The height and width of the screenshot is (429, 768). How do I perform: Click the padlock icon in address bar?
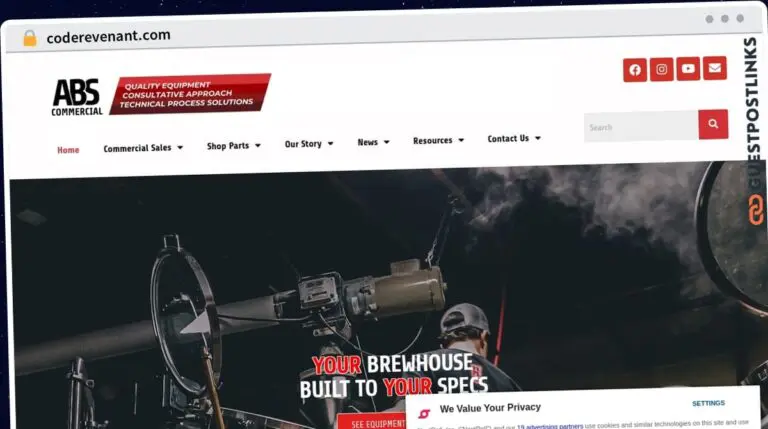click(x=30, y=38)
